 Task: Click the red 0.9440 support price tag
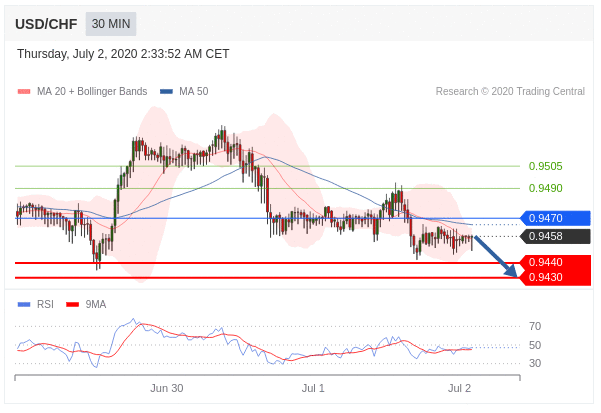555,262
